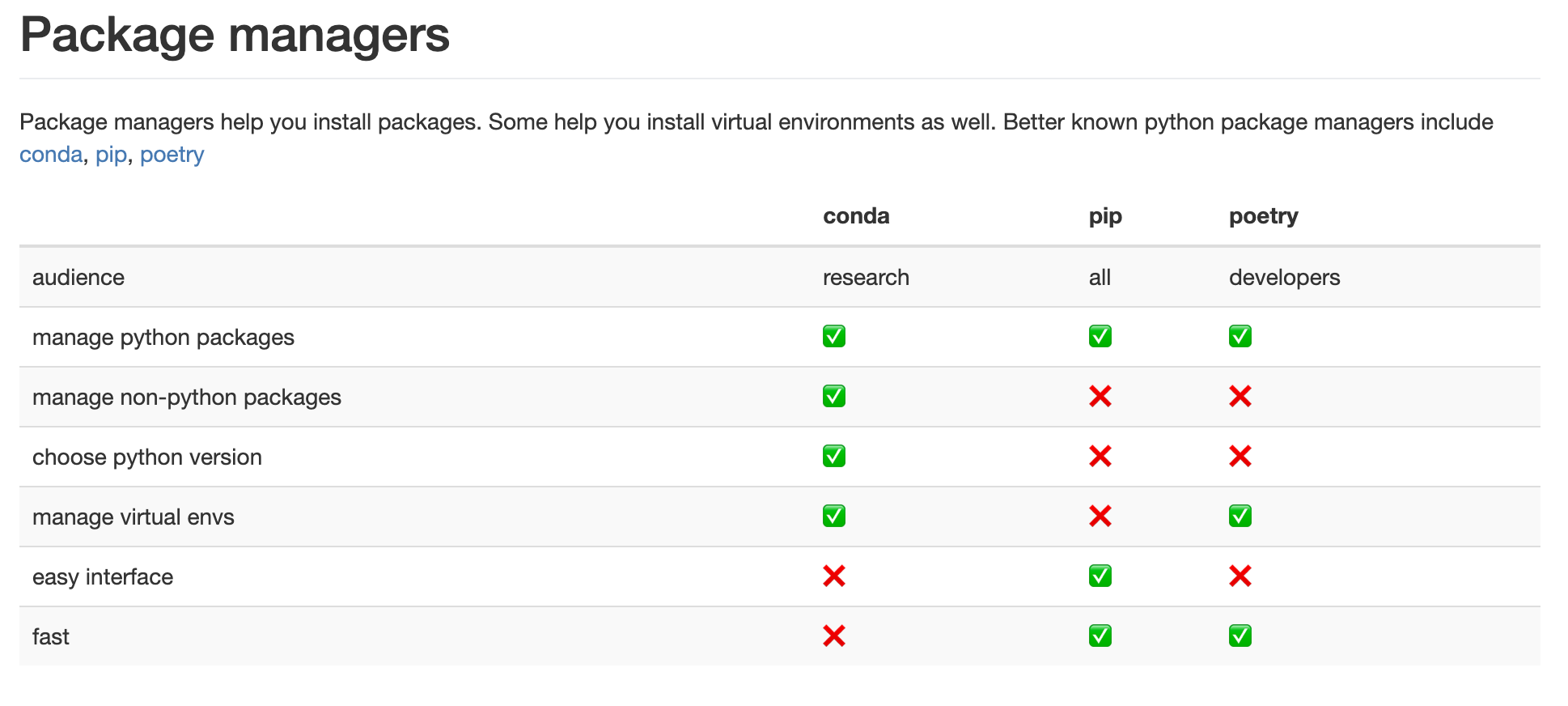
Task: Click conda's red cross for easy interface
Action: click(834, 576)
